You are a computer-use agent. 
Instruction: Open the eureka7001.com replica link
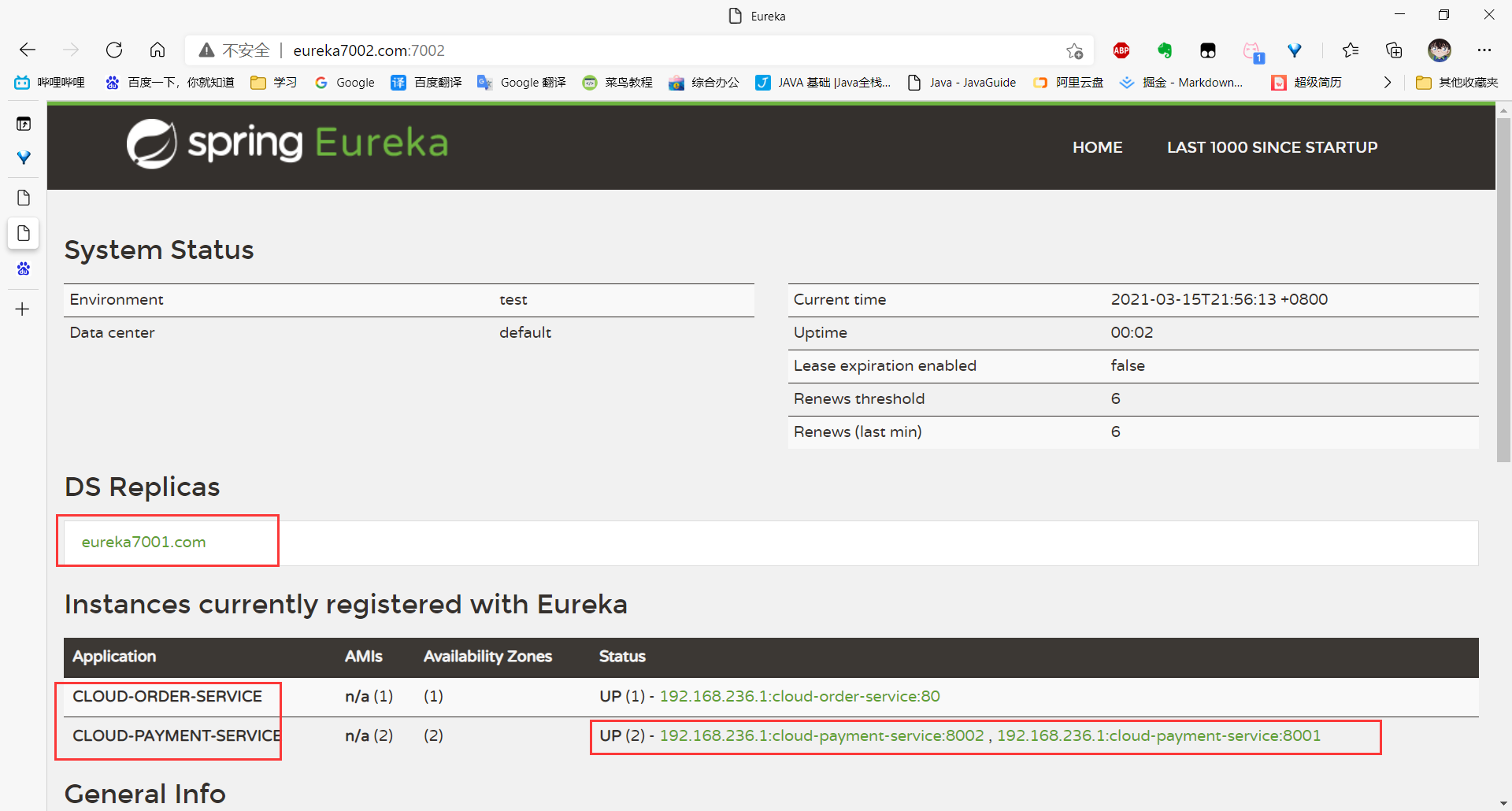(143, 542)
